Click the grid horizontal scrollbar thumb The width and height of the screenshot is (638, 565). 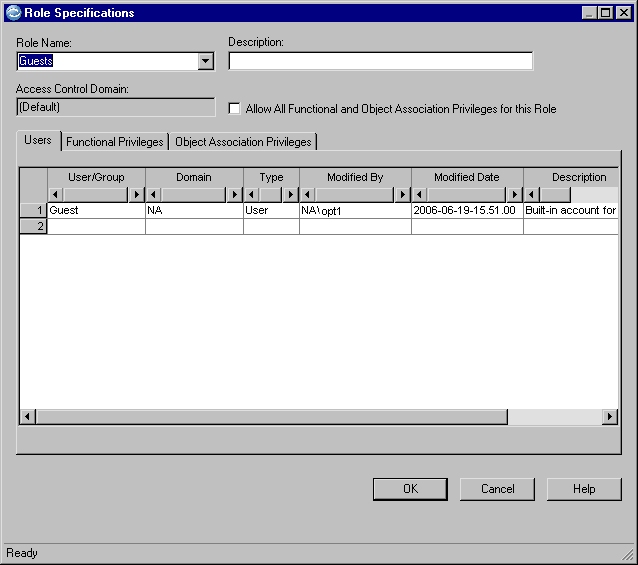coord(272,417)
